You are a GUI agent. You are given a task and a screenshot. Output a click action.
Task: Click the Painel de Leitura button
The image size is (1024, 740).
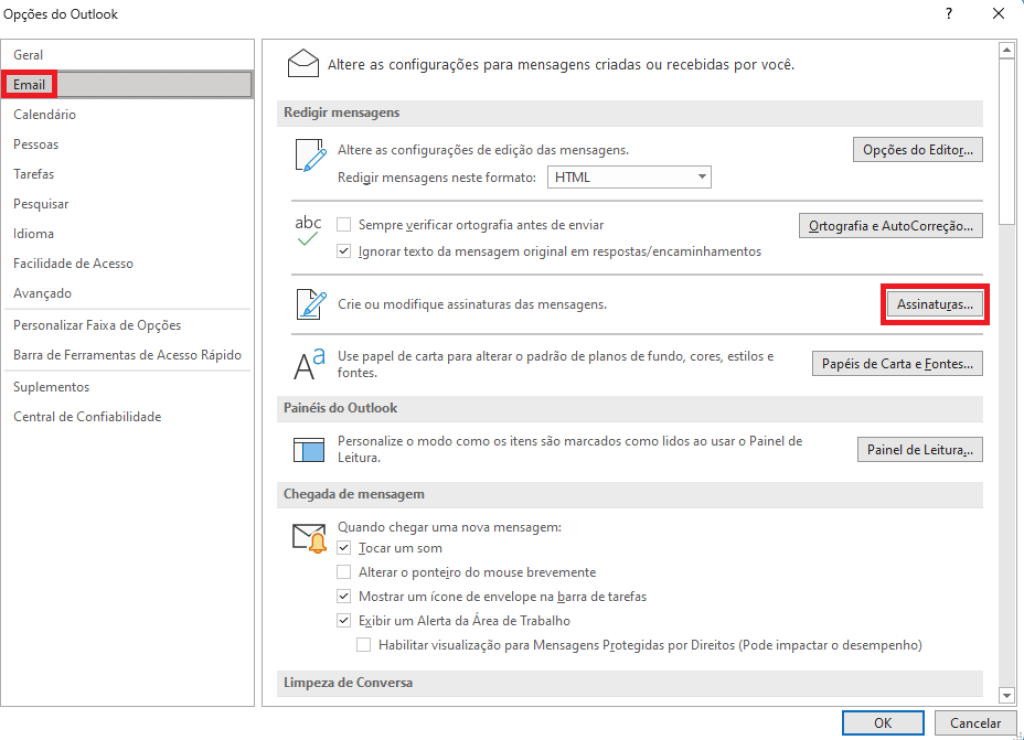[920, 449]
